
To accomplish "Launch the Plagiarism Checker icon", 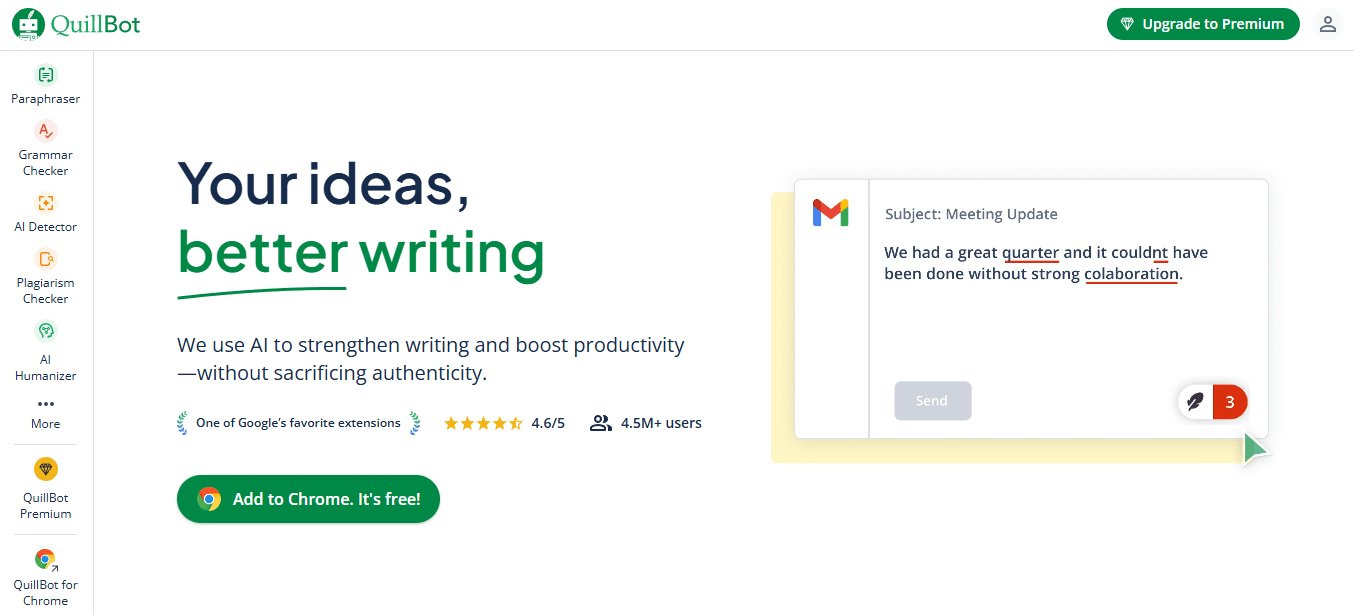I will point(46,259).
